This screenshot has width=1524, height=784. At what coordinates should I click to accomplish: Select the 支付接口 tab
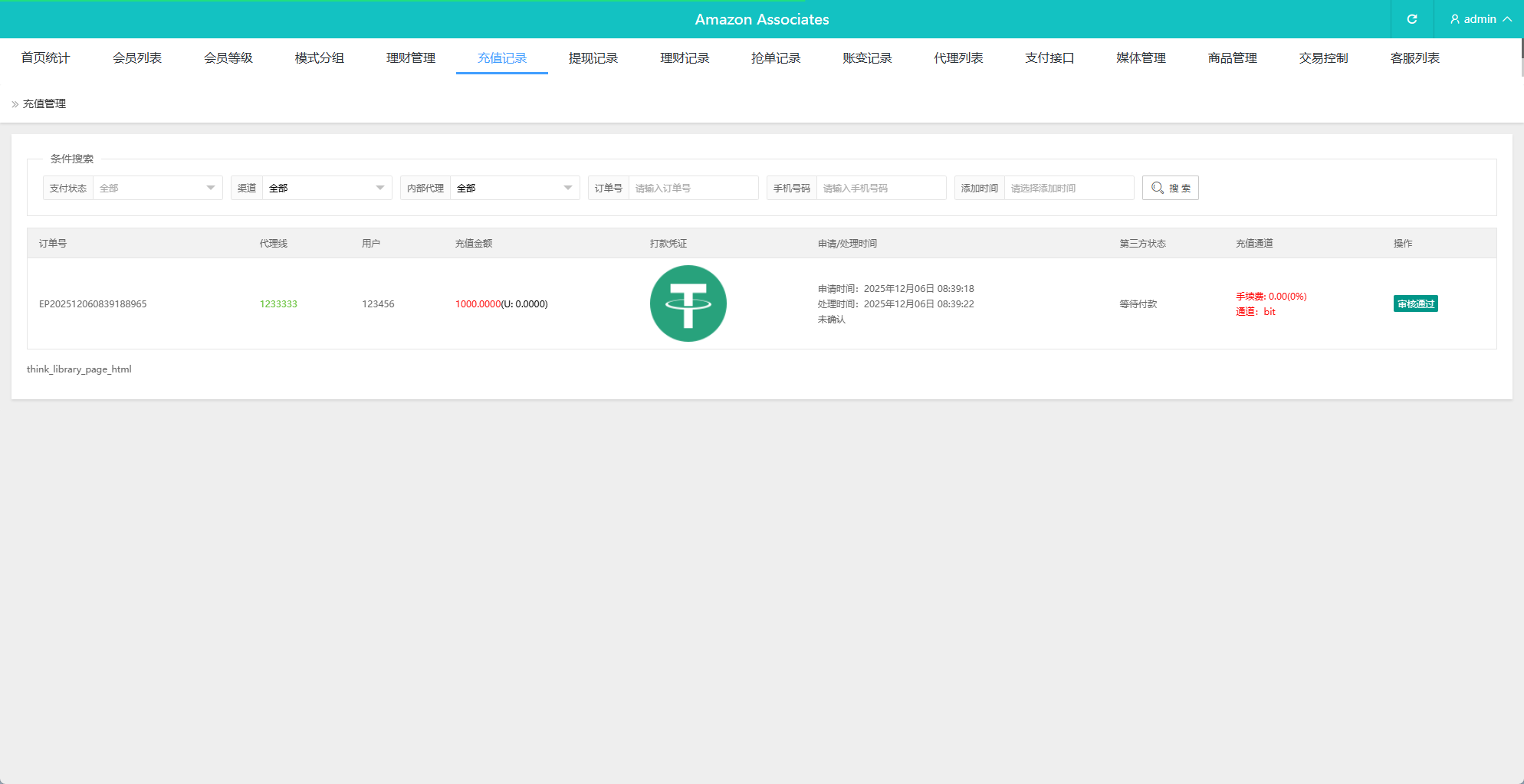[x=1049, y=58]
